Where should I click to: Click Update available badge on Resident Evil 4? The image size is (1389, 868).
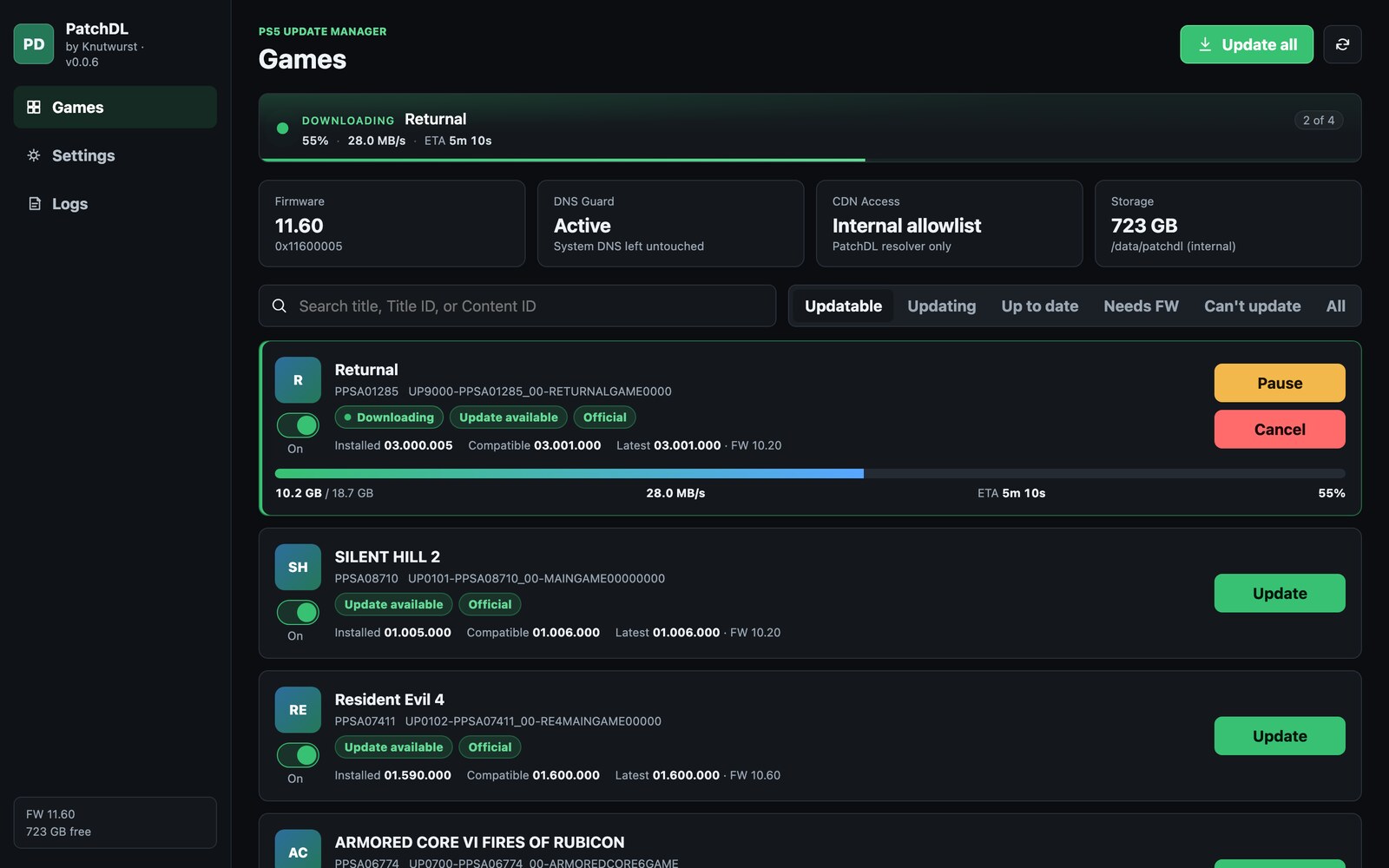393,747
